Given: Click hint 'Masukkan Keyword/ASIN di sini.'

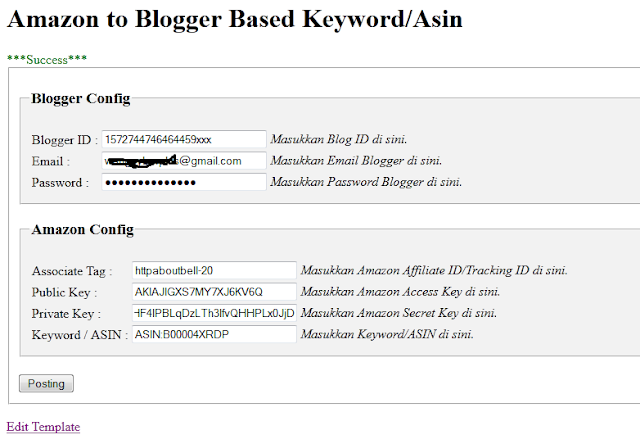Looking at the screenshot, I should coord(387,334).
